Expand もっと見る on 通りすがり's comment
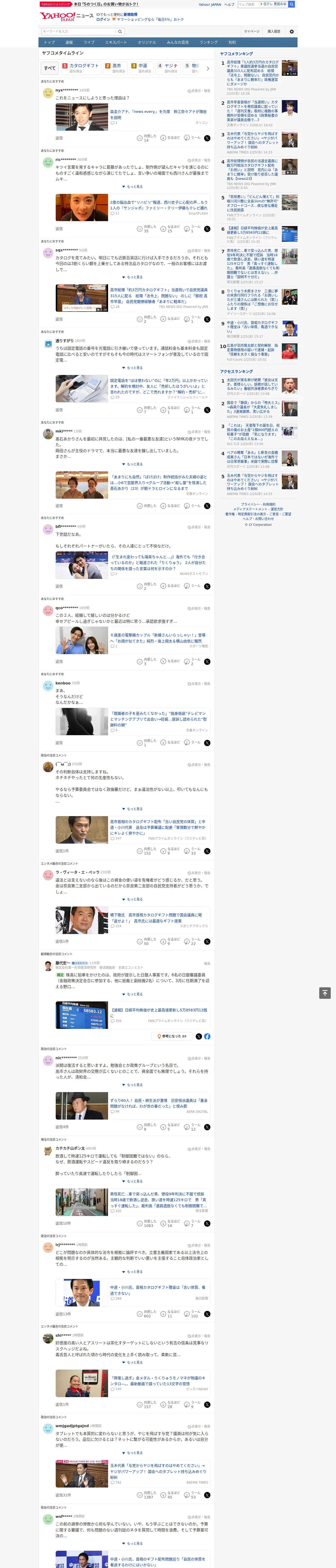The height and width of the screenshot is (1568, 336). click(132, 368)
